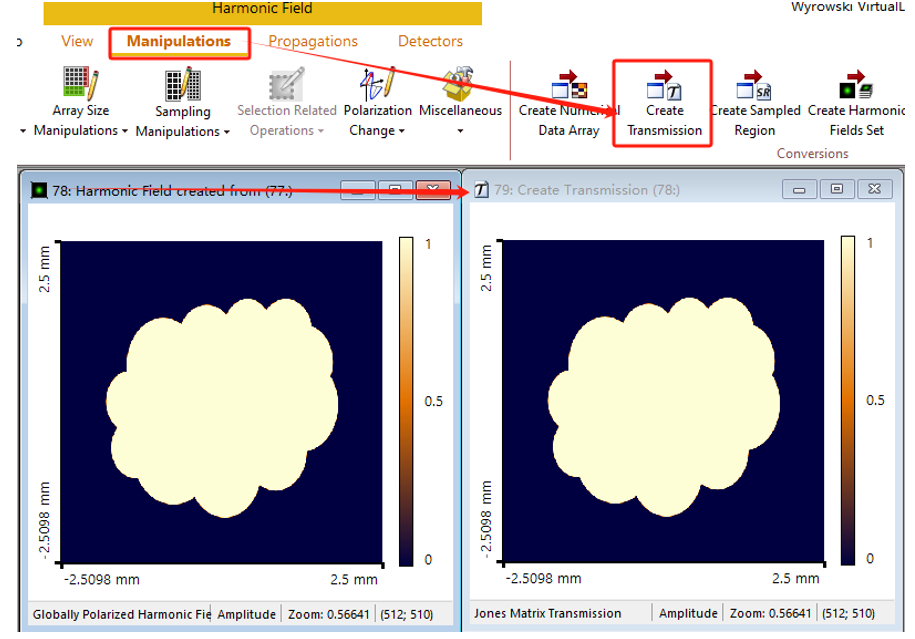This screenshot has width=915, height=639.
Task: Click '-2.5098 mm' y-axis label in window 79
Action: [486, 519]
